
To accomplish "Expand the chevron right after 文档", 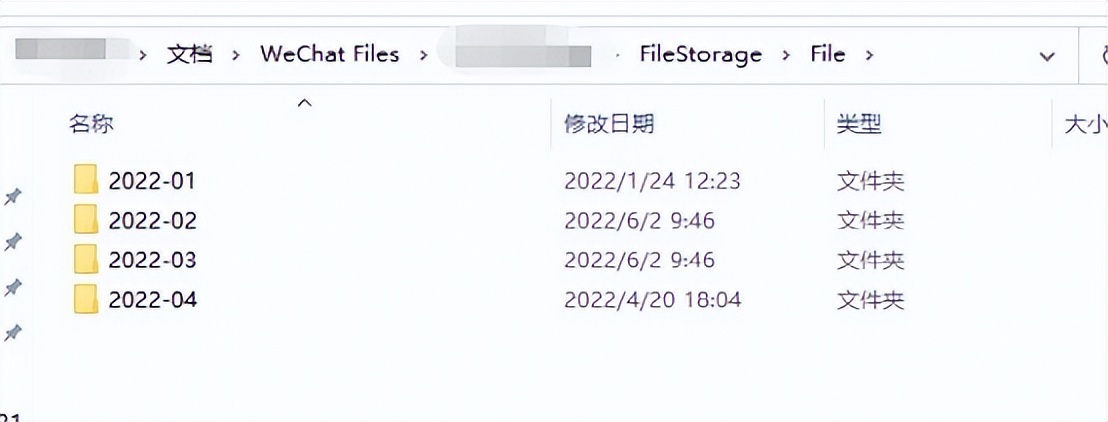I will [x=236, y=55].
